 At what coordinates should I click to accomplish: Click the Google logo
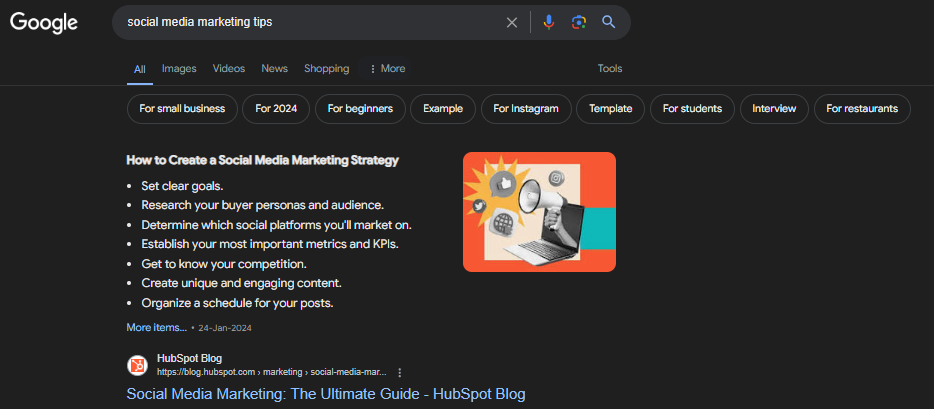pyautogui.click(x=43, y=23)
